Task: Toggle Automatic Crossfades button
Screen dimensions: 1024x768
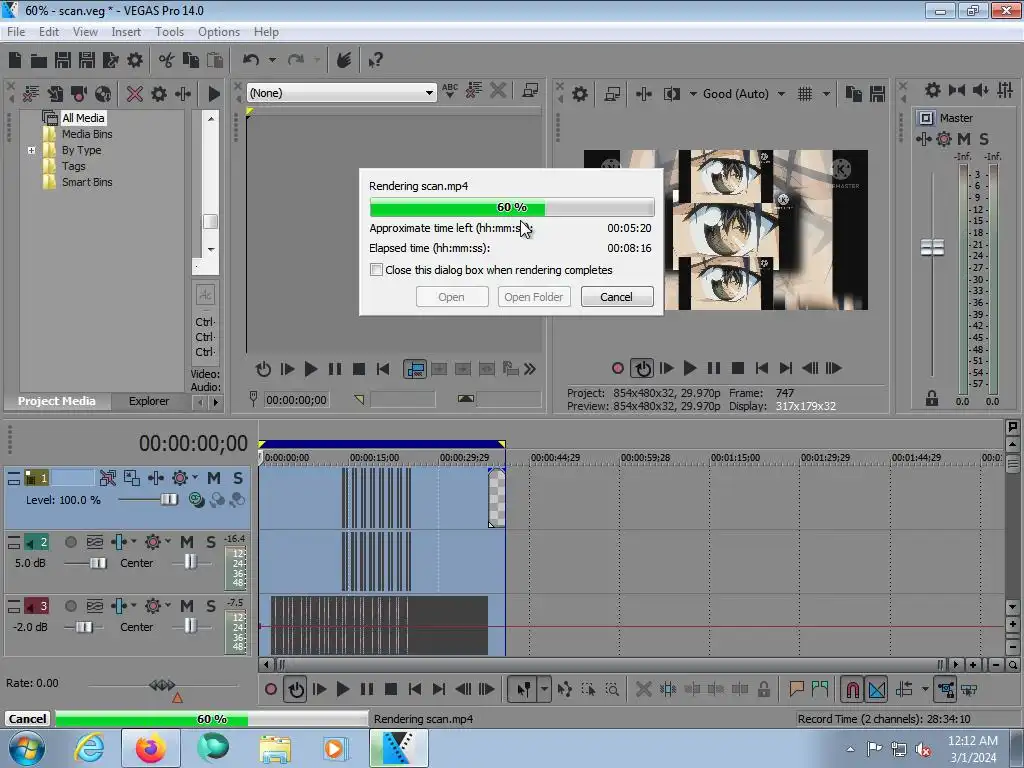Action: pos(877,689)
